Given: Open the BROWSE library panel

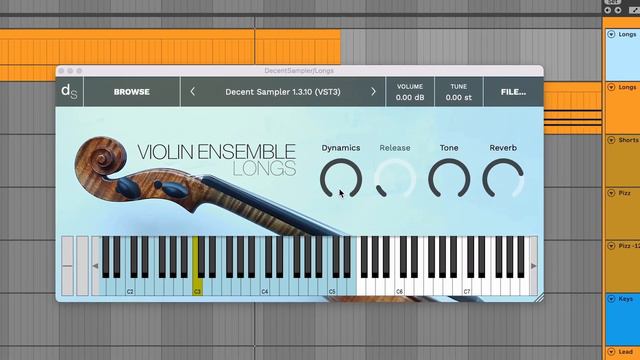Looking at the screenshot, I should pos(131,92).
